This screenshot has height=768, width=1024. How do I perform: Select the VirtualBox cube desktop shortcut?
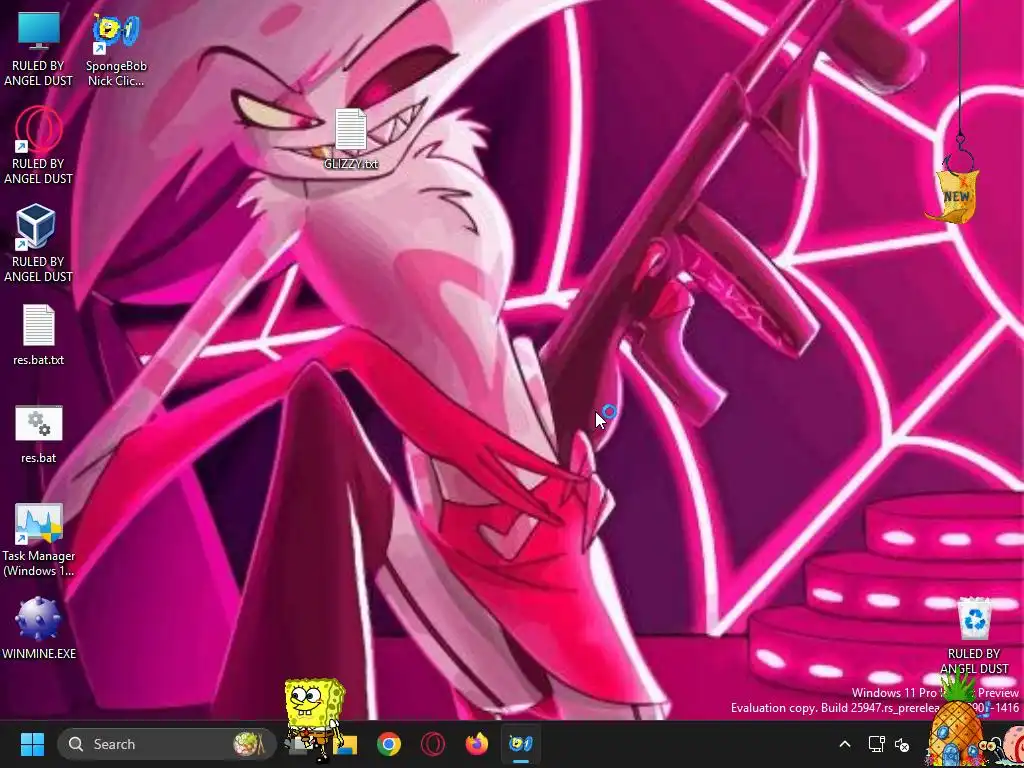[35, 227]
